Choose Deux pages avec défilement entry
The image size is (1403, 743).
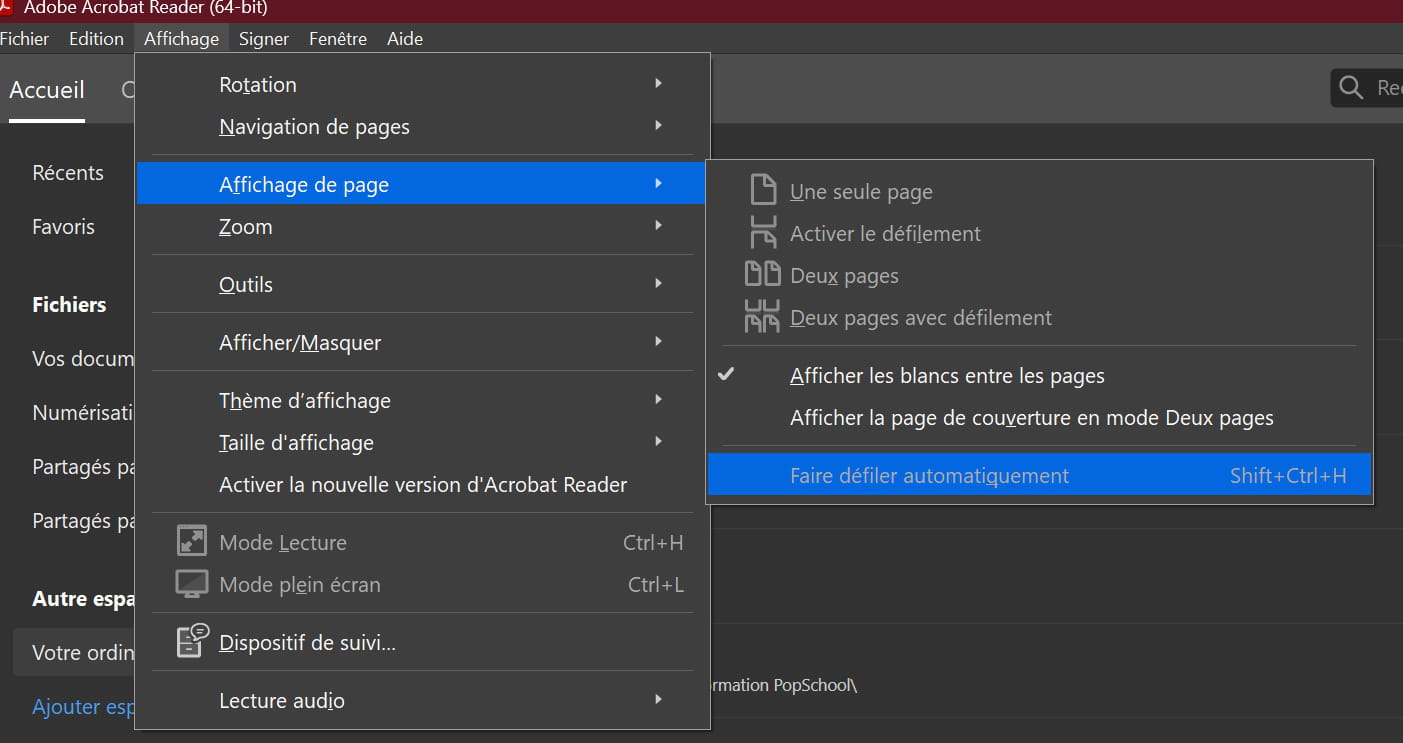(1040, 318)
